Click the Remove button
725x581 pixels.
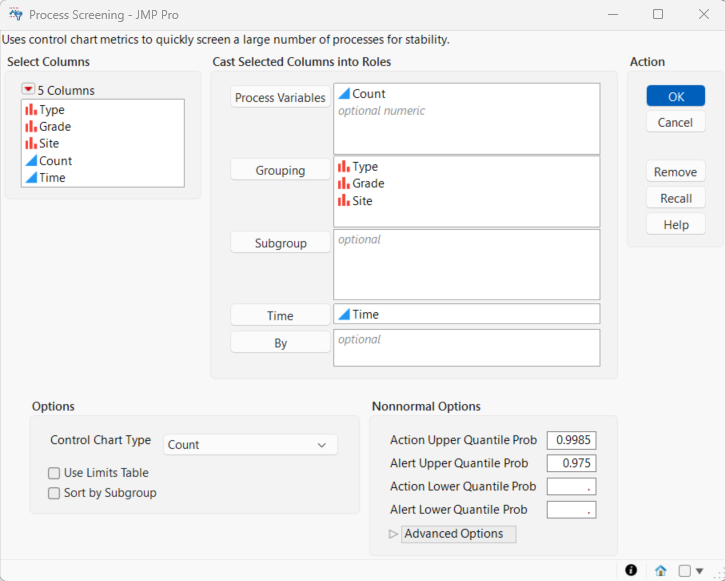[676, 171]
